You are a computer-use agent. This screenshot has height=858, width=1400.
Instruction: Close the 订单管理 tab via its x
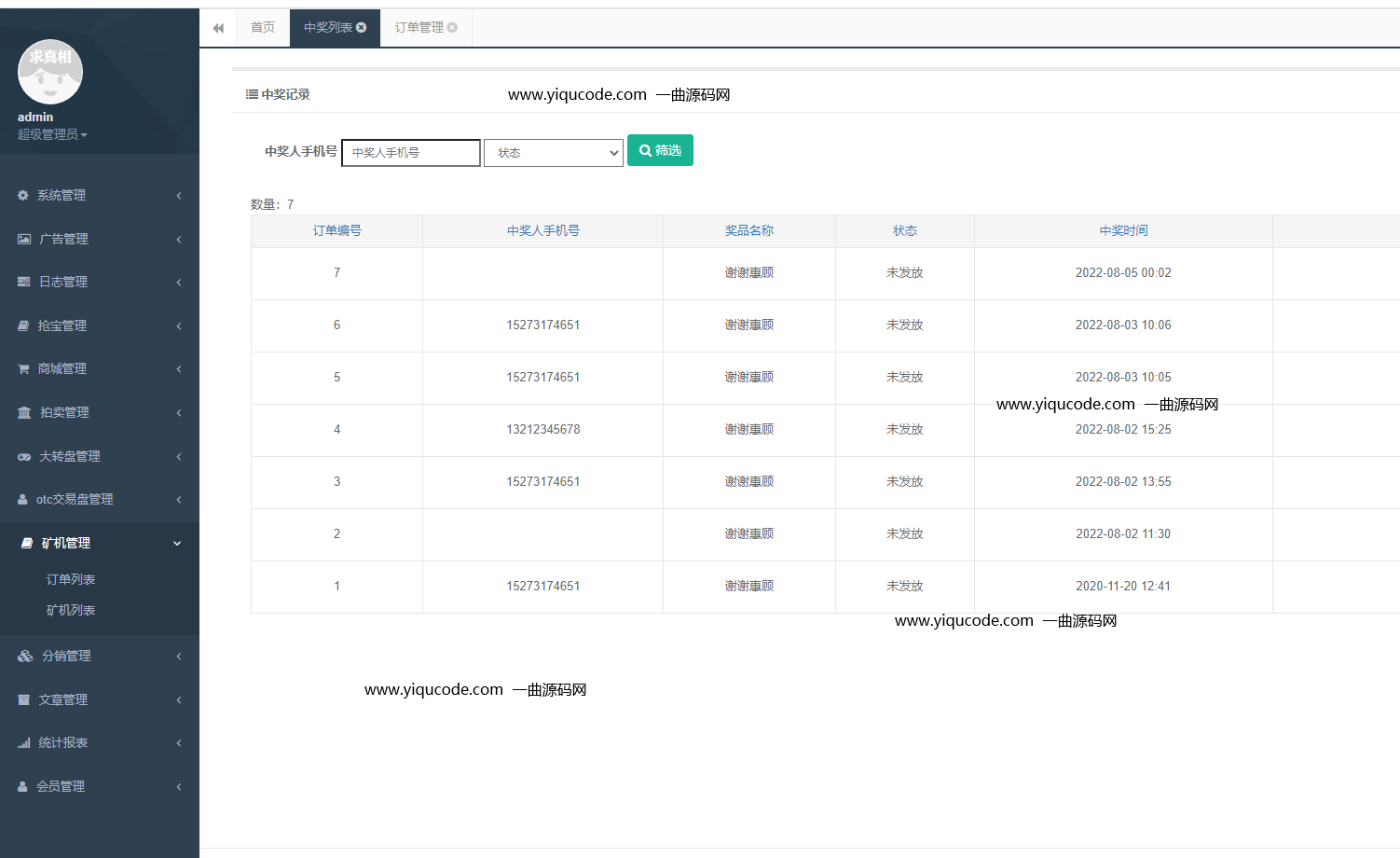452,27
